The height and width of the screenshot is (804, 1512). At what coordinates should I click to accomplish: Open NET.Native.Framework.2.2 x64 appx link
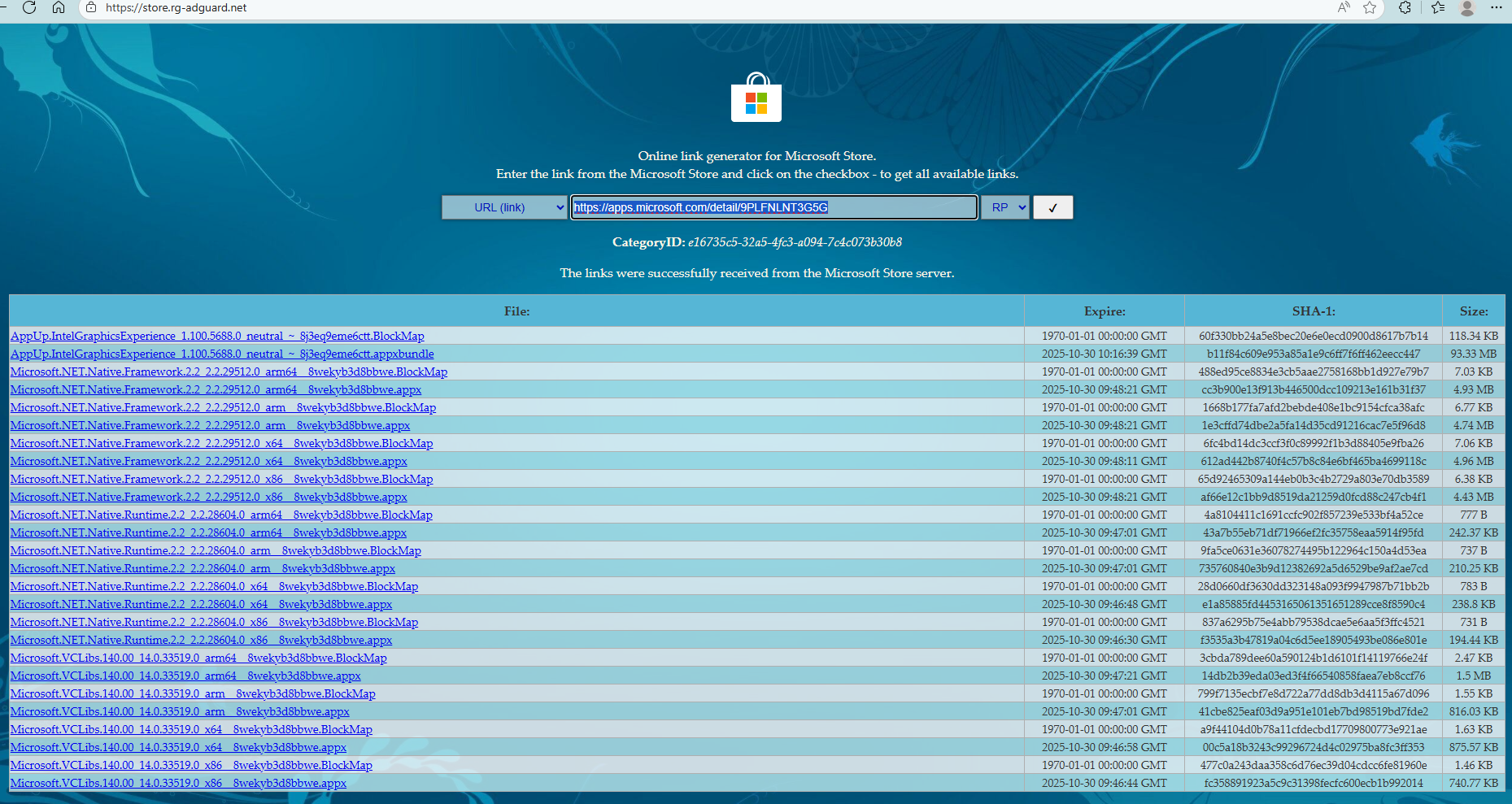coord(209,461)
